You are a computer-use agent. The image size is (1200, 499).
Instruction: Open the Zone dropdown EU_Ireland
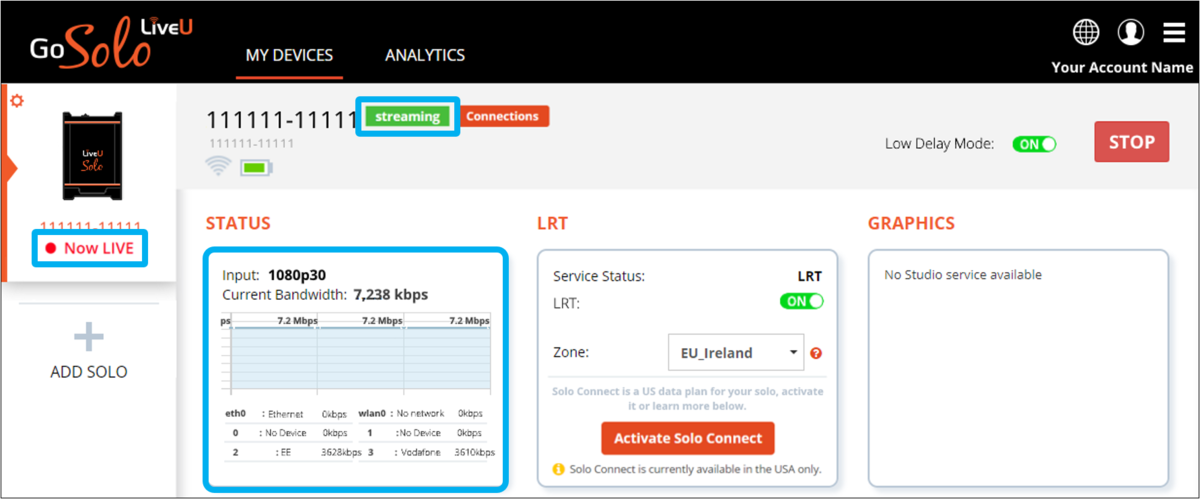pyautogui.click(x=736, y=352)
